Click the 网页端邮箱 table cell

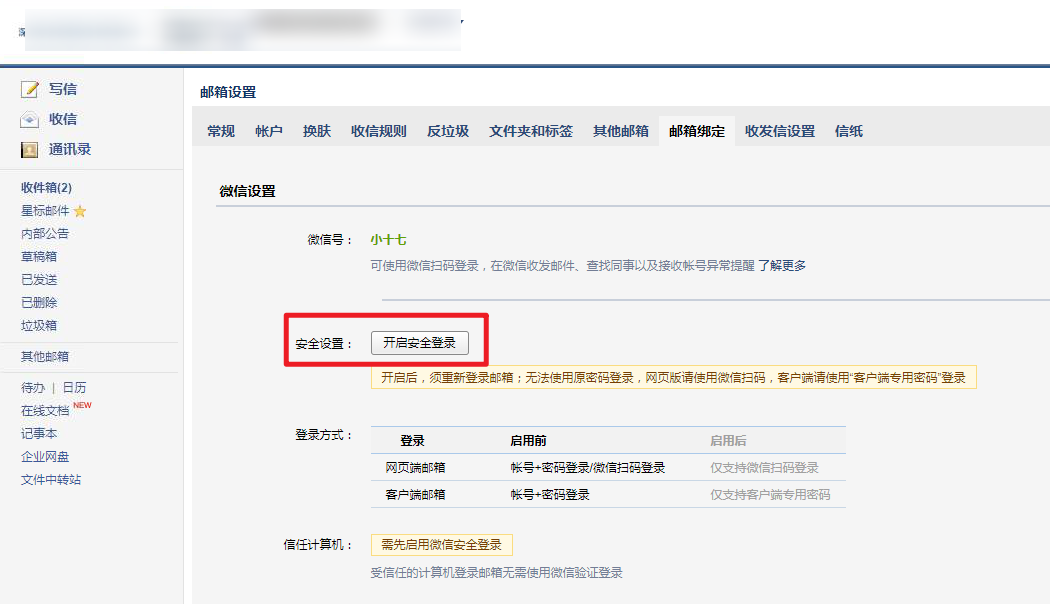click(415, 467)
